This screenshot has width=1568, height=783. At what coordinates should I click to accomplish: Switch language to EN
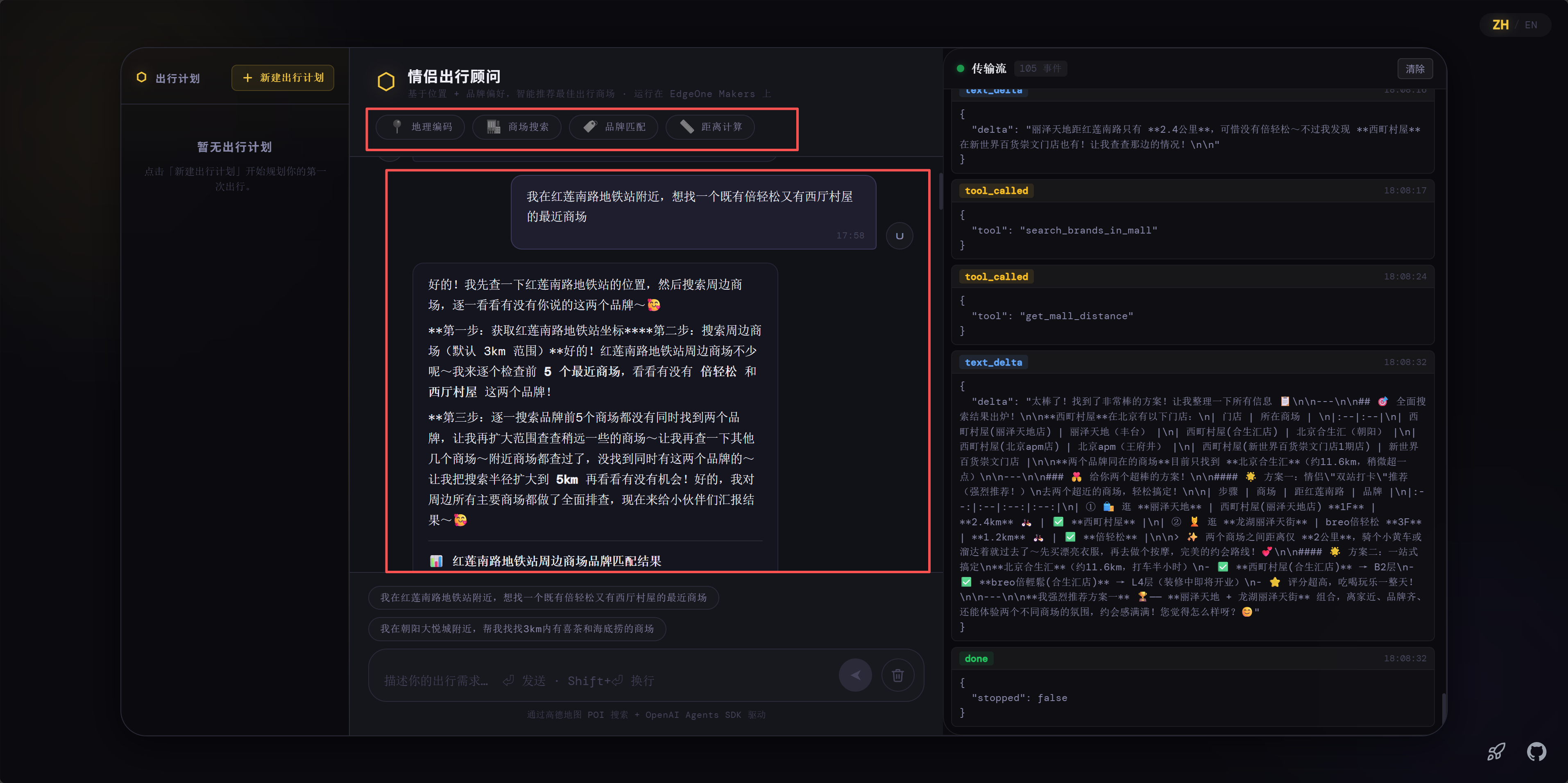coord(1531,25)
